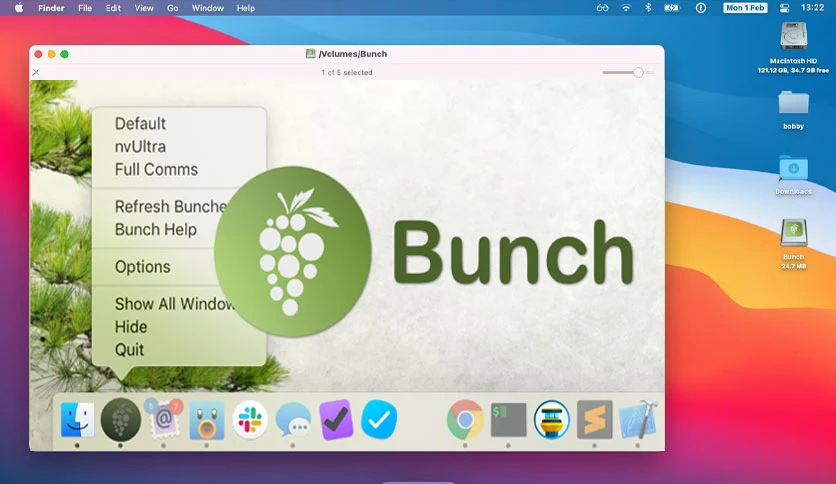Open Sublime Text from the dock
The image size is (836, 484).
click(594, 420)
